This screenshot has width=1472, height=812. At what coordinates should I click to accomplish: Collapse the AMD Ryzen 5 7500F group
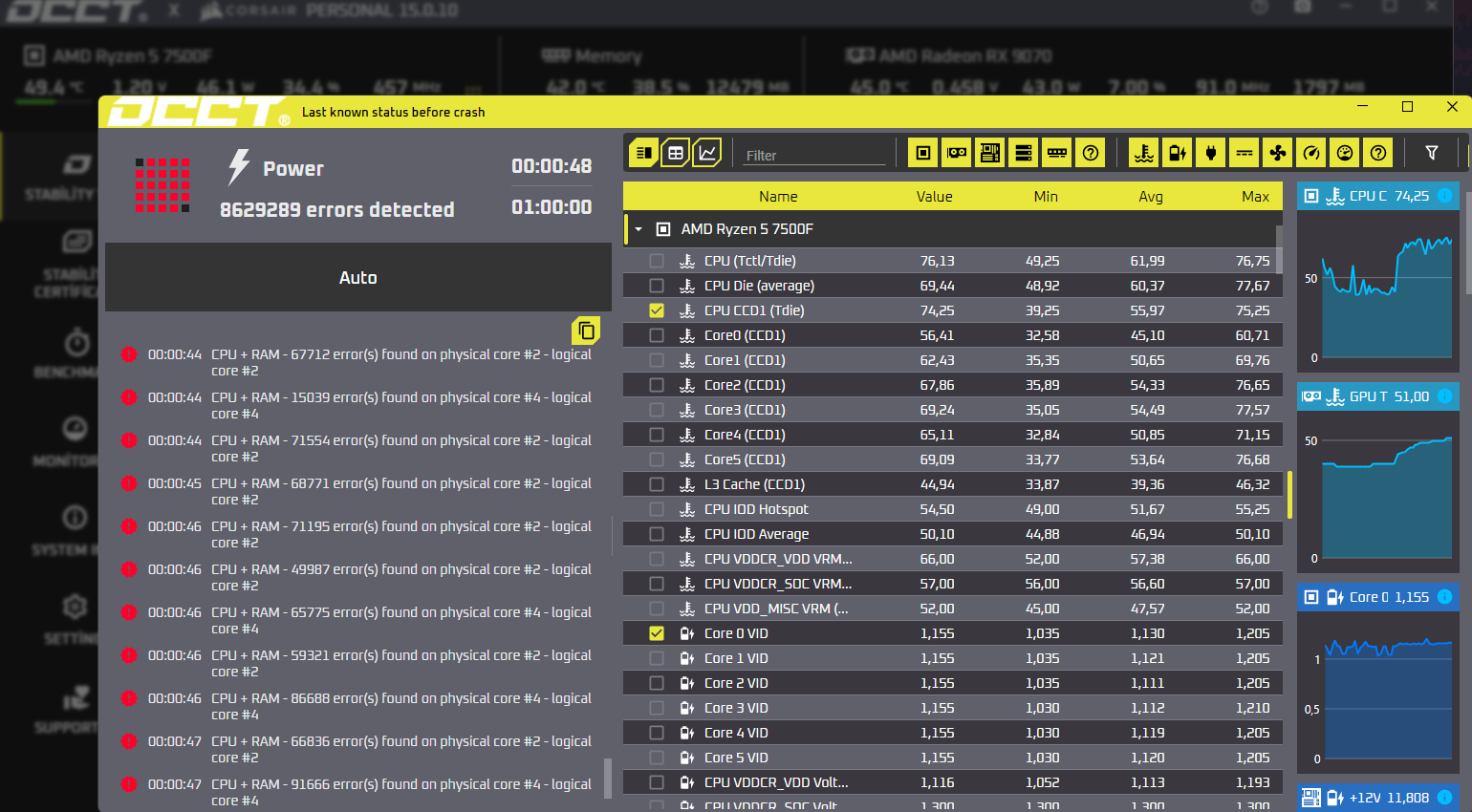tap(639, 229)
